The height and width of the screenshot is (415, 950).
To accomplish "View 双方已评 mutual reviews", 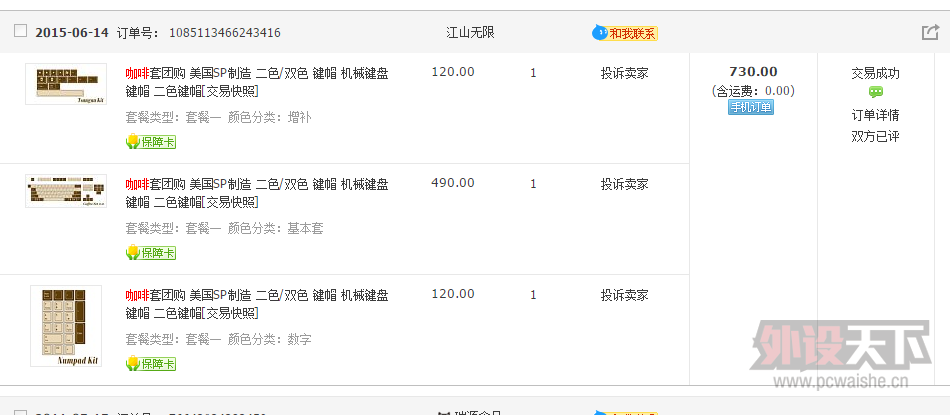I will 875,136.
